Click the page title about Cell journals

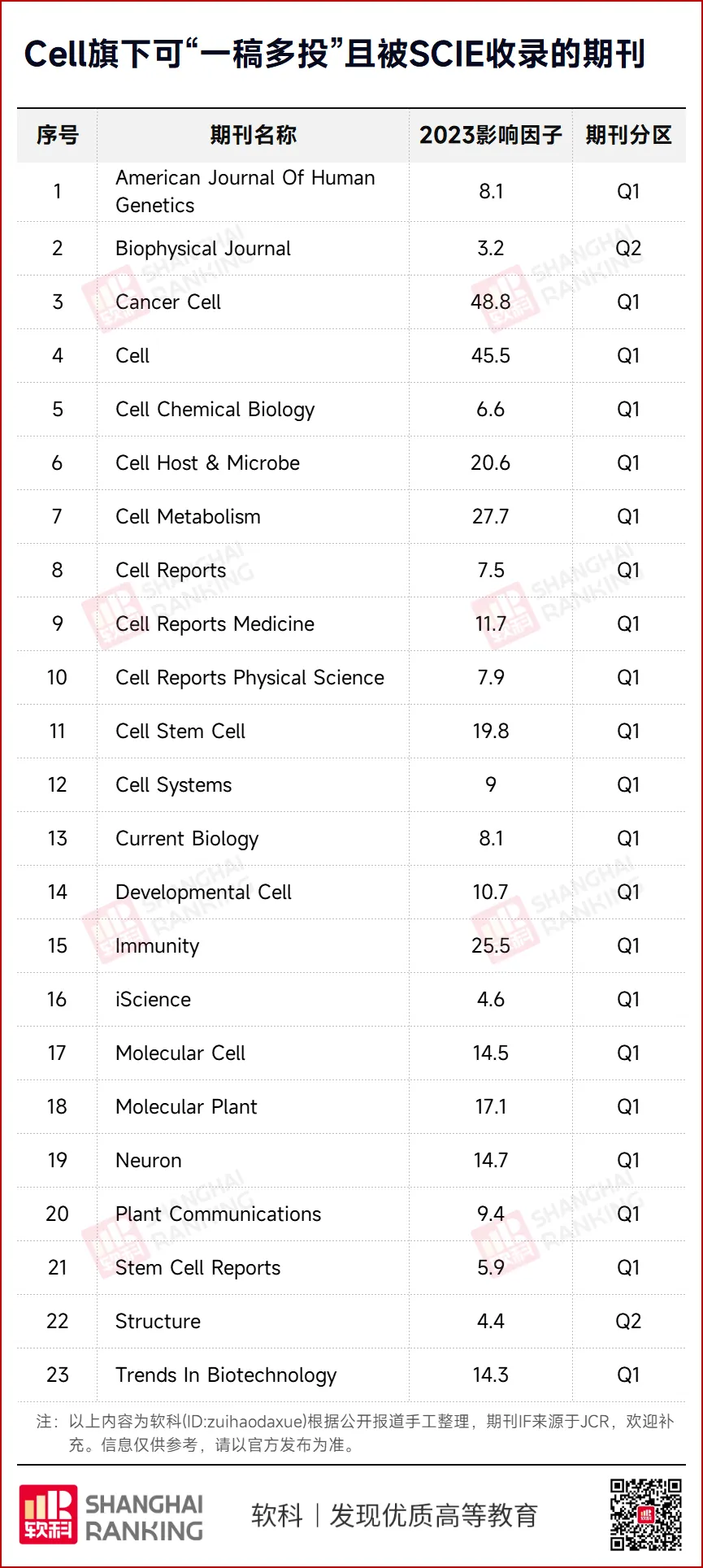click(x=335, y=54)
